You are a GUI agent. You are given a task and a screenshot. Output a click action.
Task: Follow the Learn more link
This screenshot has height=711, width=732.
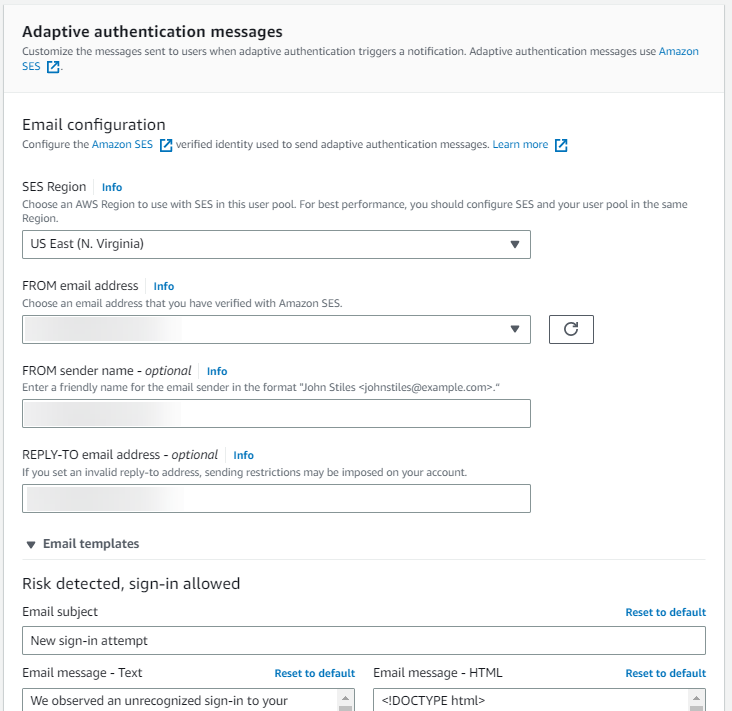pos(520,145)
